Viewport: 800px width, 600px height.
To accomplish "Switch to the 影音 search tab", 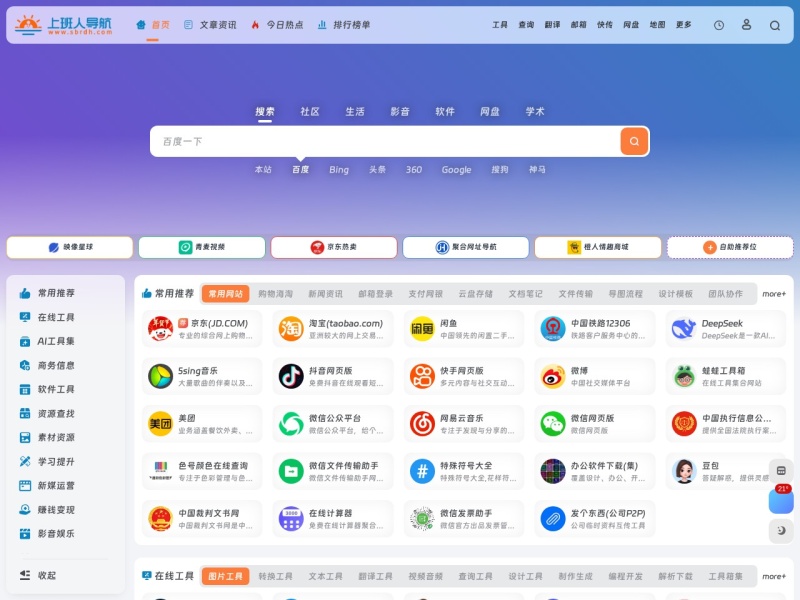I will (x=399, y=112).
